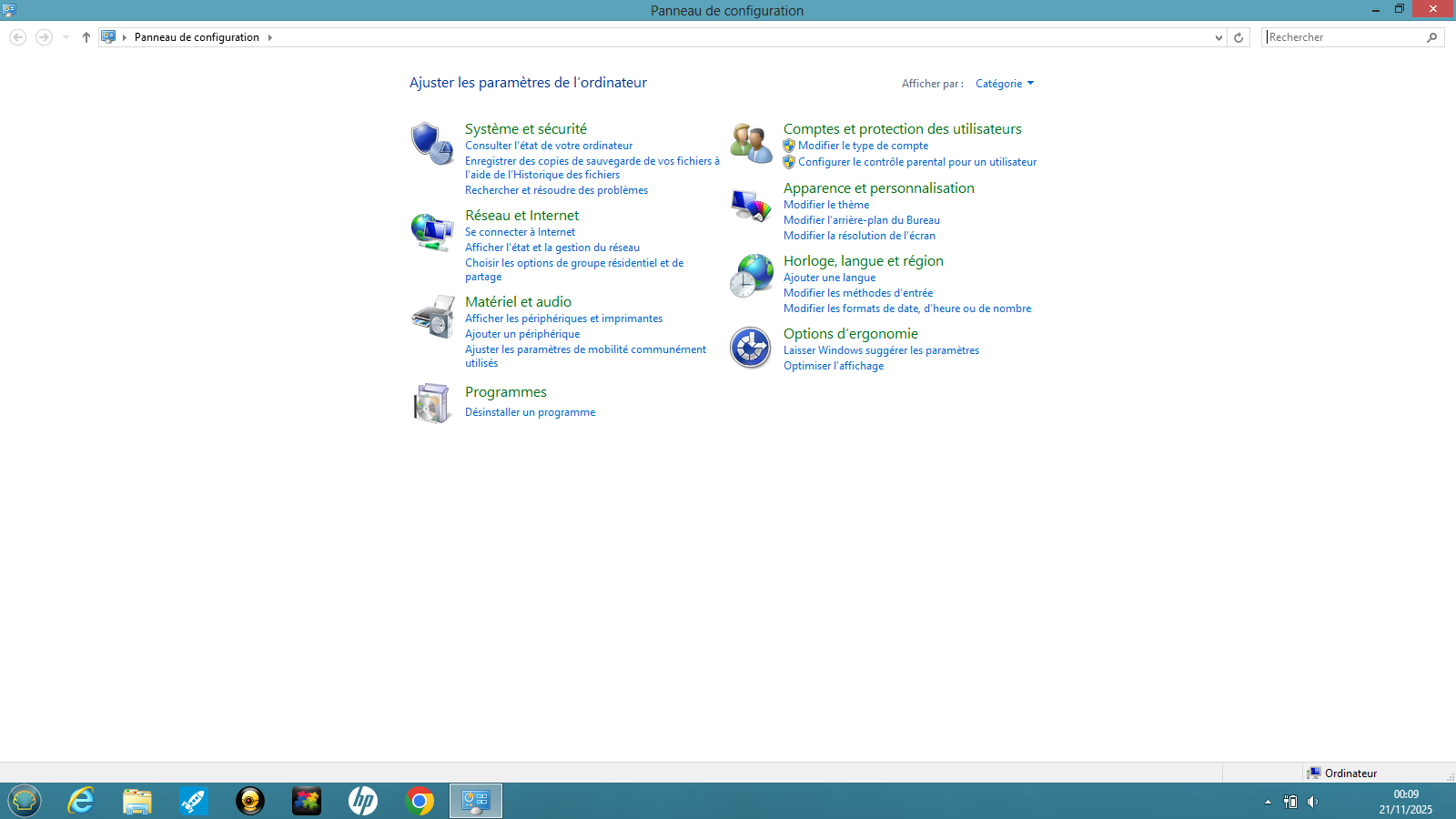Go up one level with up arrow
Screen dimensions: 1456x819
[86, 37]
